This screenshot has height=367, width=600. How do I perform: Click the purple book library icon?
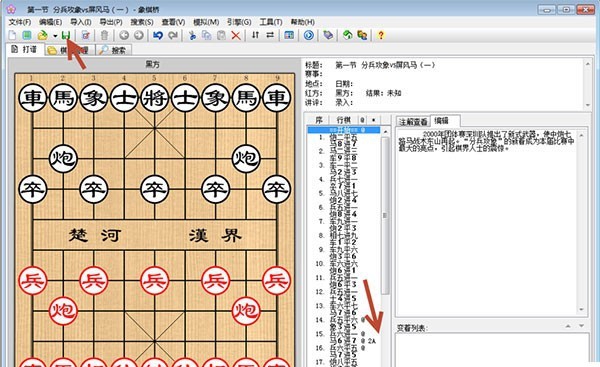(328, 36)
